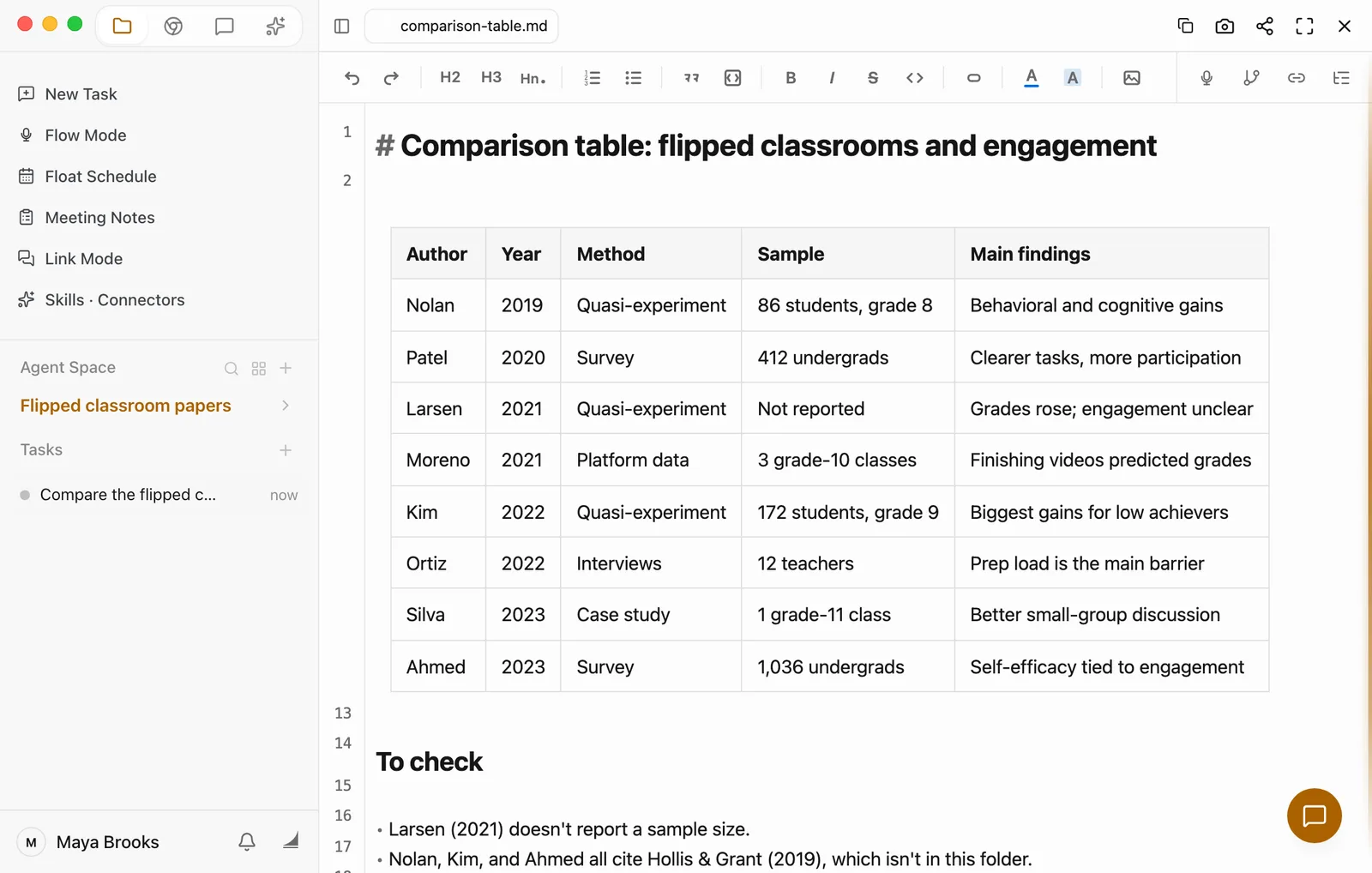Toggle inline code formatting

(x=915, y=78)
